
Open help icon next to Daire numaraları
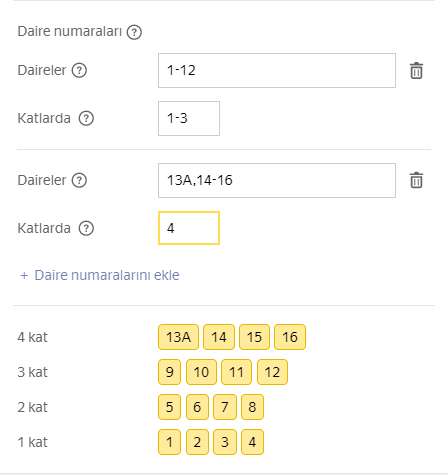point(134,32)
